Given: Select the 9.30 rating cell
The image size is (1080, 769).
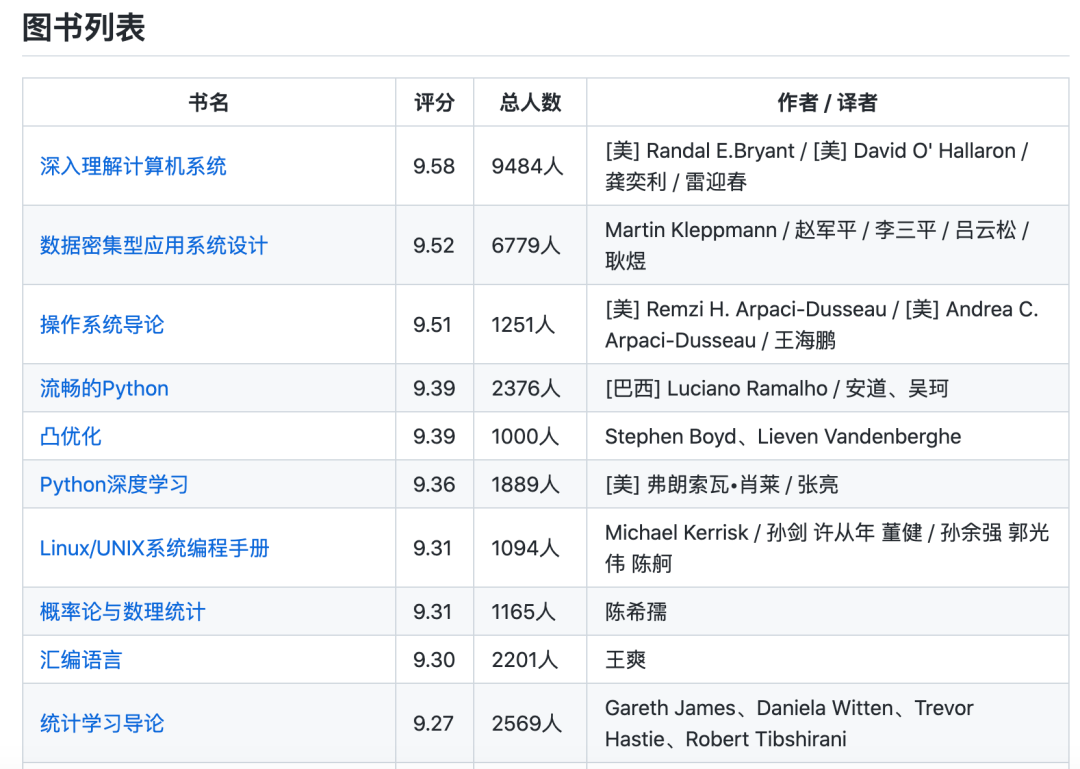Looking at the screenshot, I should (x=435, y=660).
